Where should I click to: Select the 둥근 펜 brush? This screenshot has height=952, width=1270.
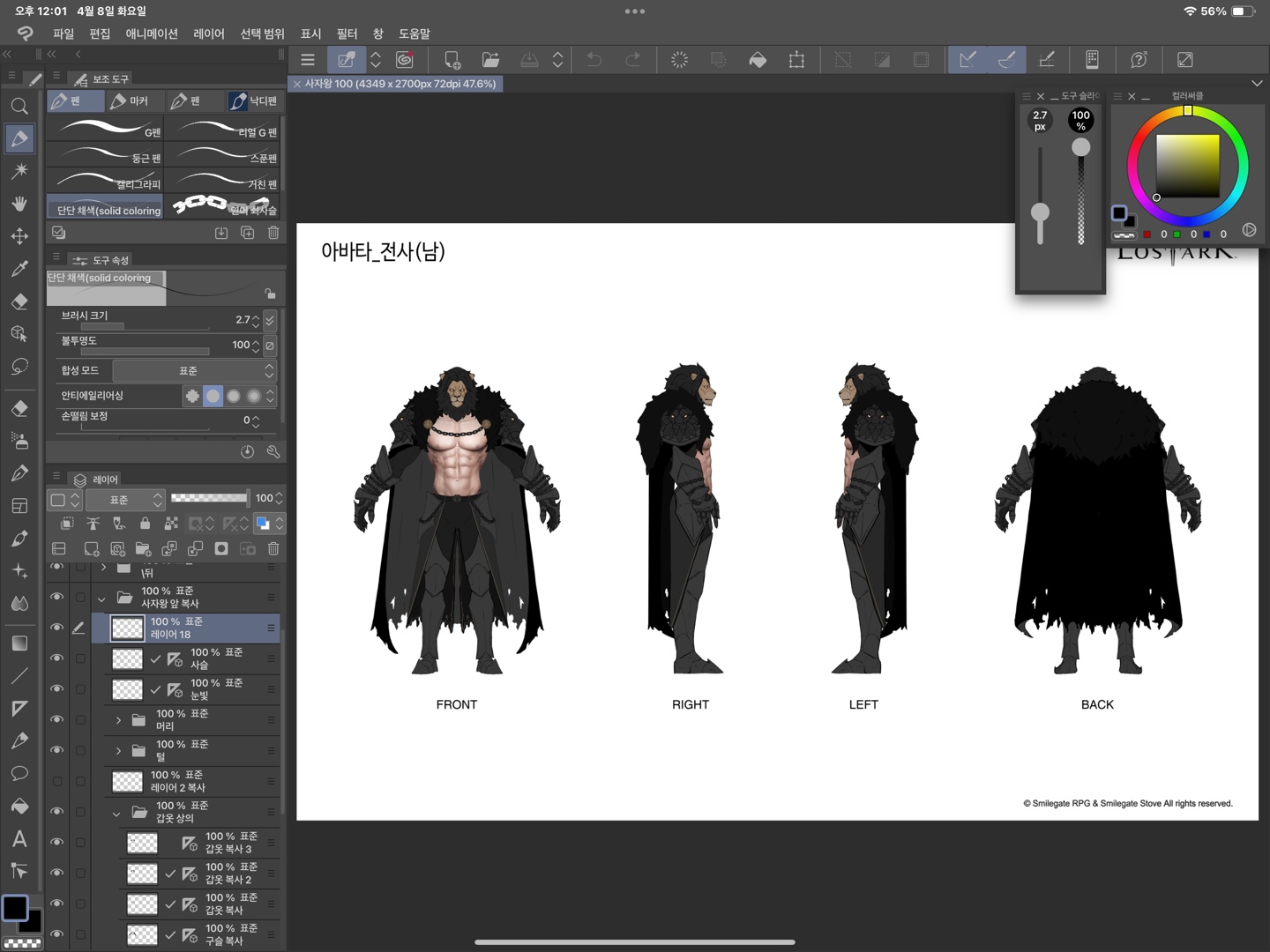(x=106, y=155)
